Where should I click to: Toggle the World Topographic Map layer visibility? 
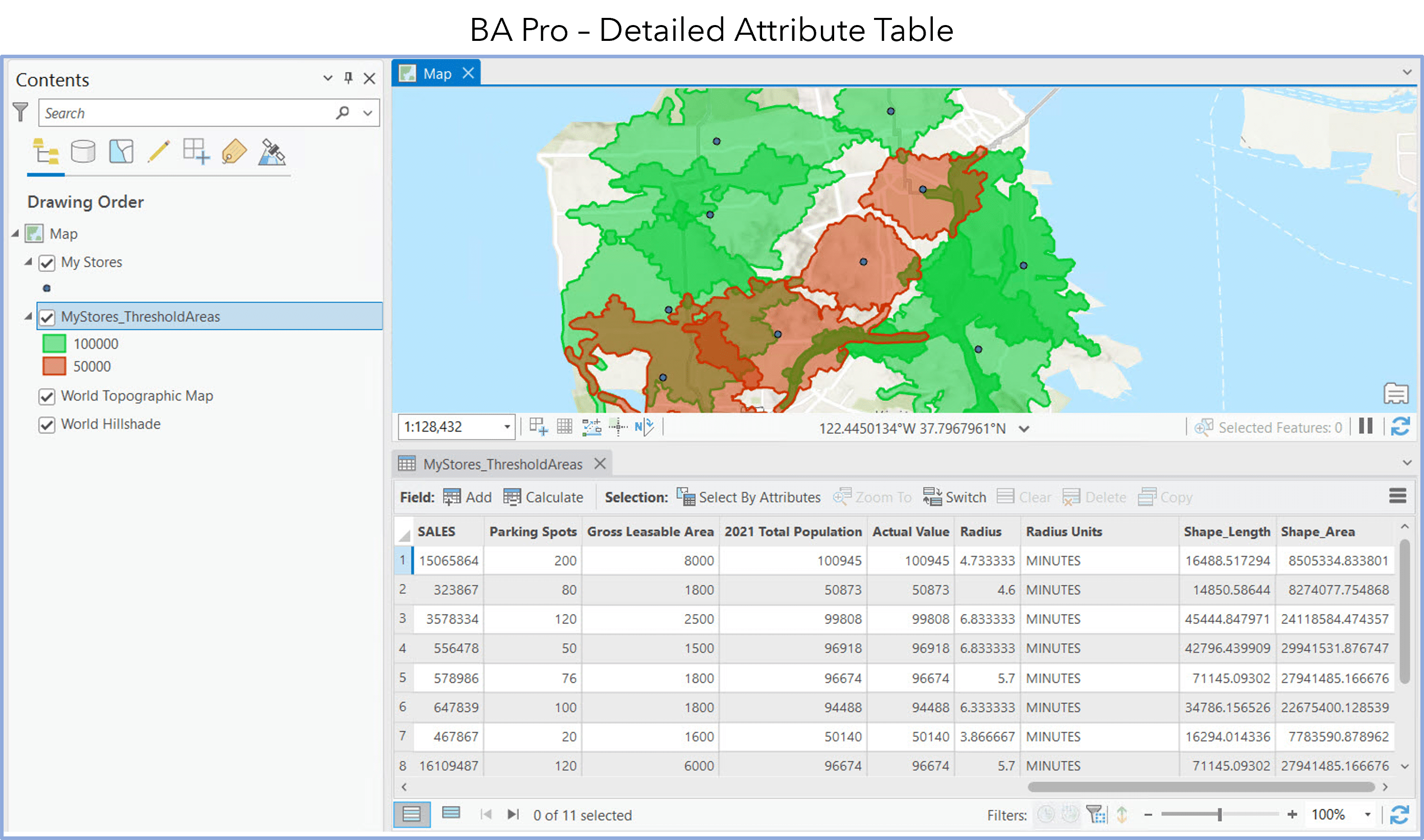[47, 396]
